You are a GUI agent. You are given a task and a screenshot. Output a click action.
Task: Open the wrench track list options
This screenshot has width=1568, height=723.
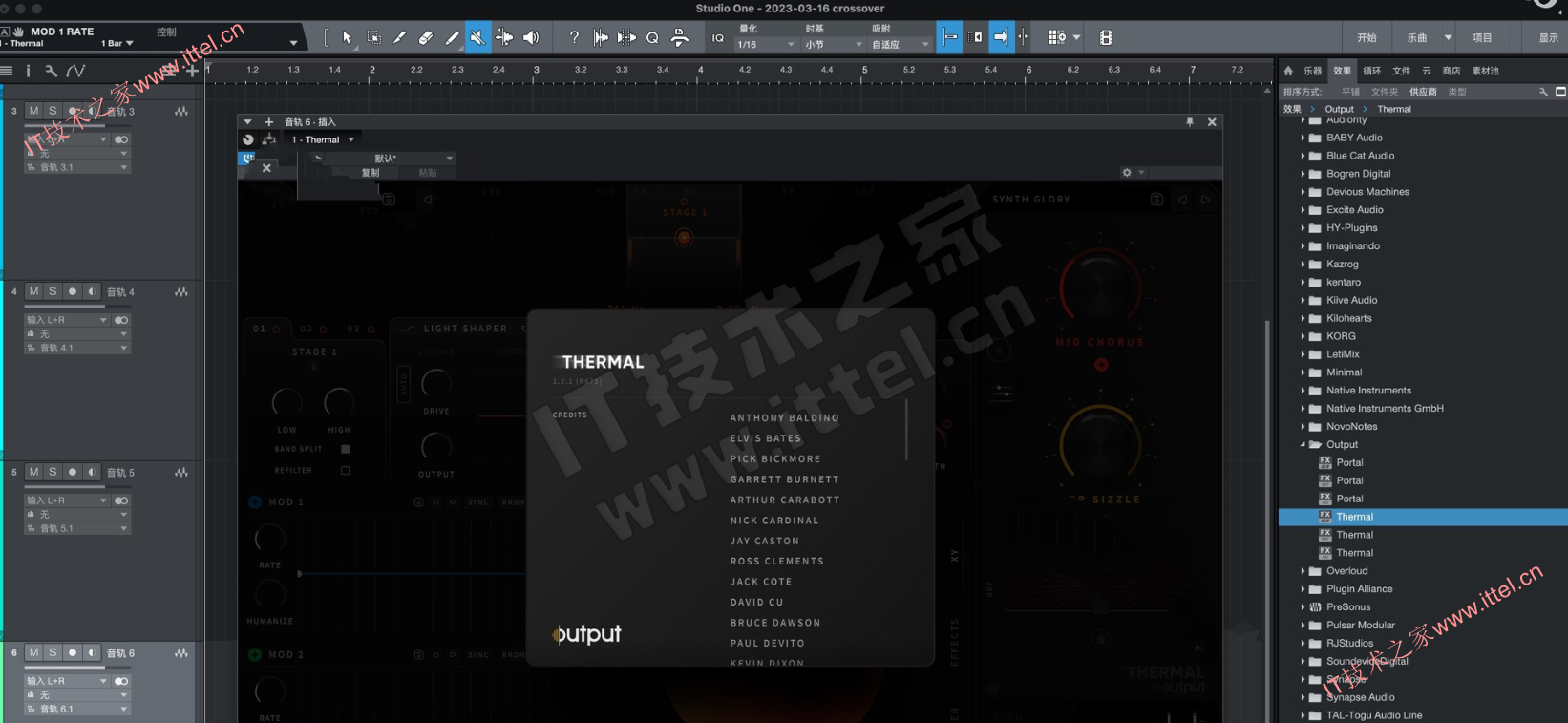pyautogui.click(x=51, y=71)
